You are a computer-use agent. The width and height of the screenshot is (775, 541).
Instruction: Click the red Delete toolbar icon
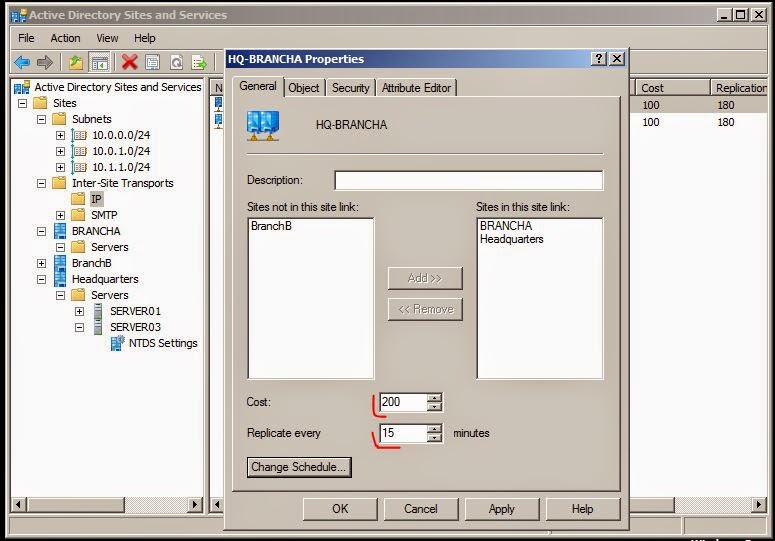[129, 62]
